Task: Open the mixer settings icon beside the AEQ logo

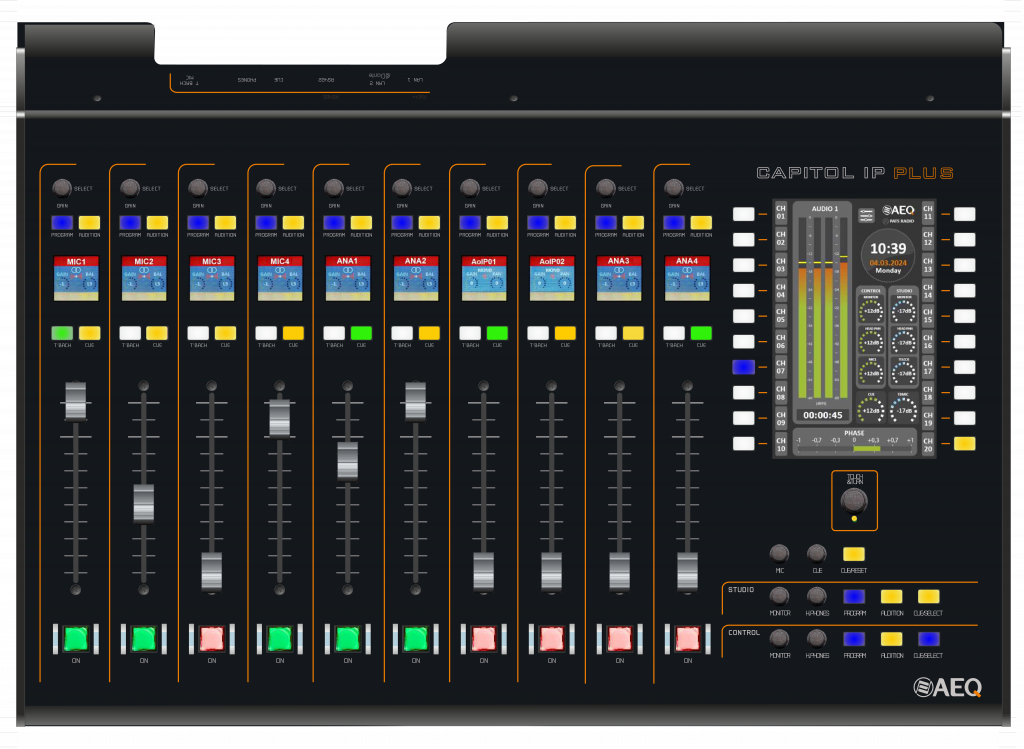Action: (x=866, y=215)
